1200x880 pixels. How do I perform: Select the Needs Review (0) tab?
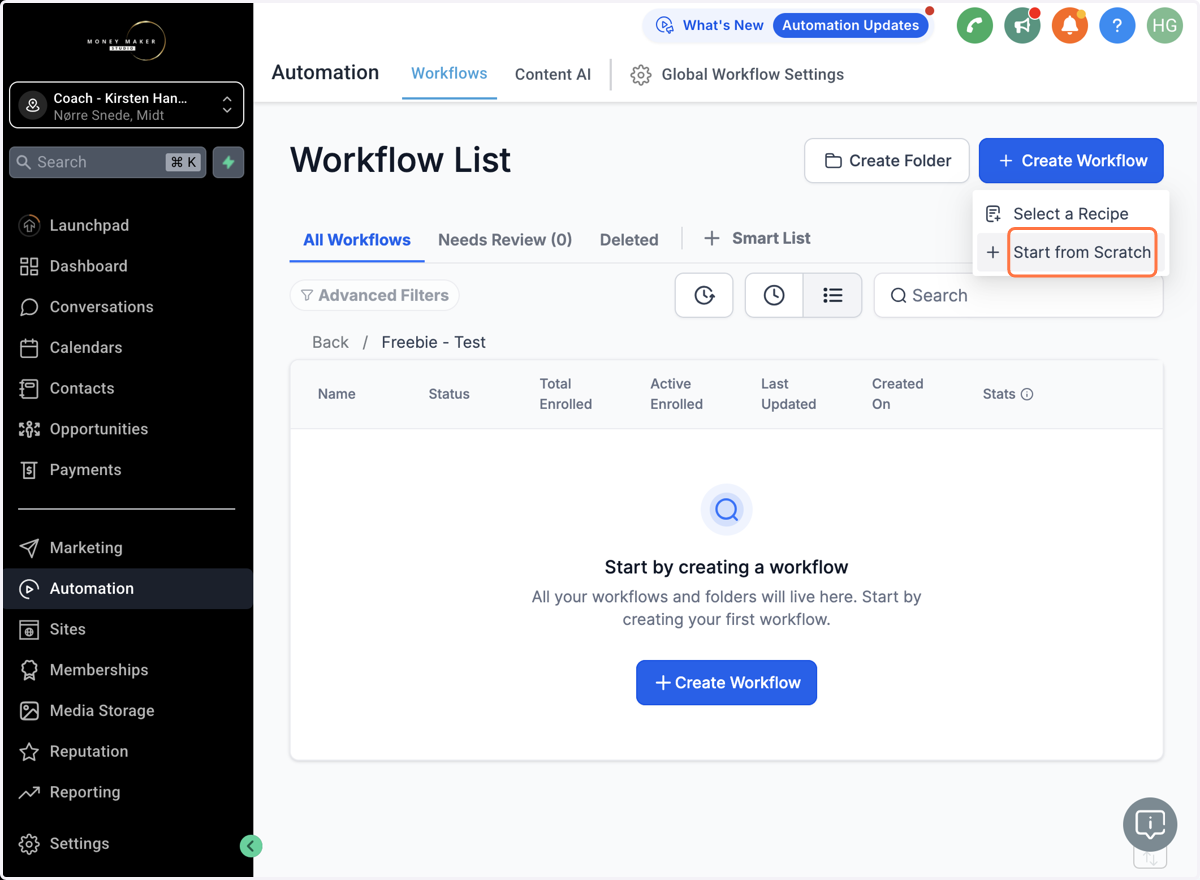point(505,240)
